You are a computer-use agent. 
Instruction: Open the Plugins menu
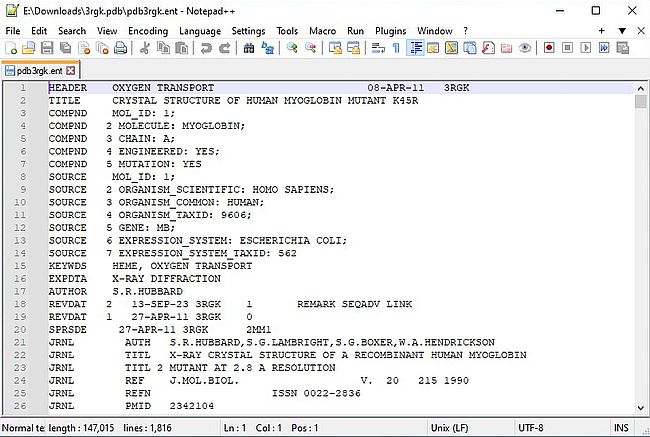coord(390,31)
